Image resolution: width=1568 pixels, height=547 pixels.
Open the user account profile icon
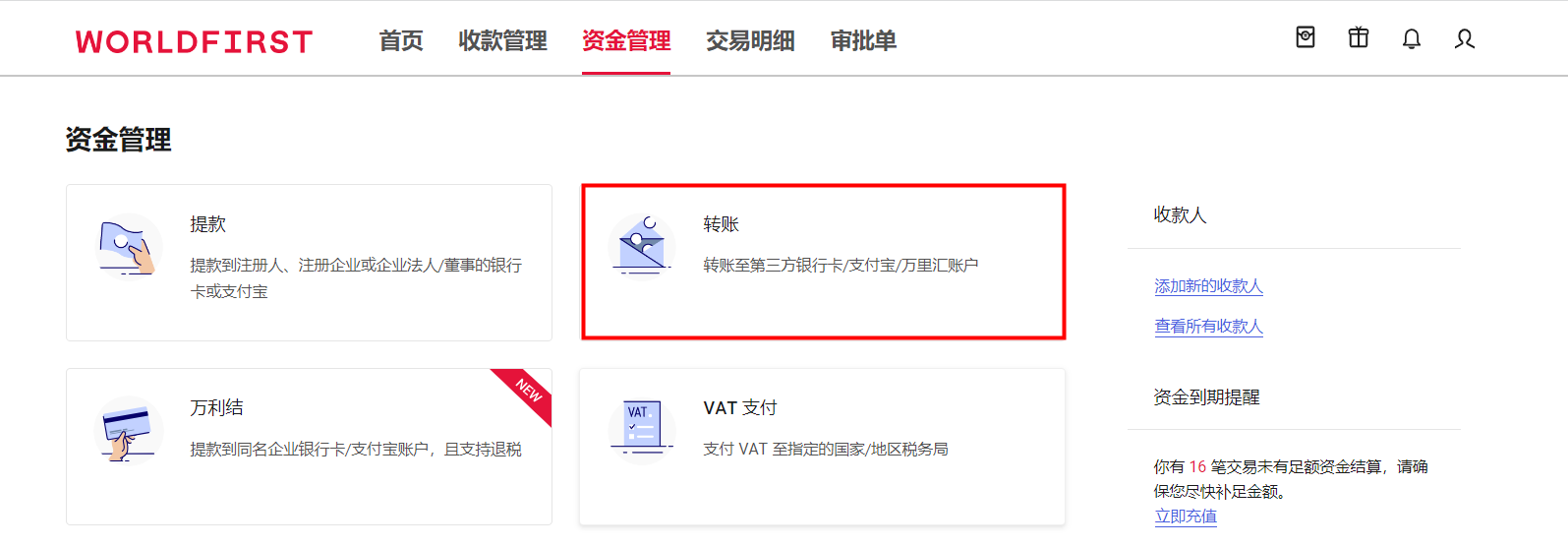point(1465,38)
